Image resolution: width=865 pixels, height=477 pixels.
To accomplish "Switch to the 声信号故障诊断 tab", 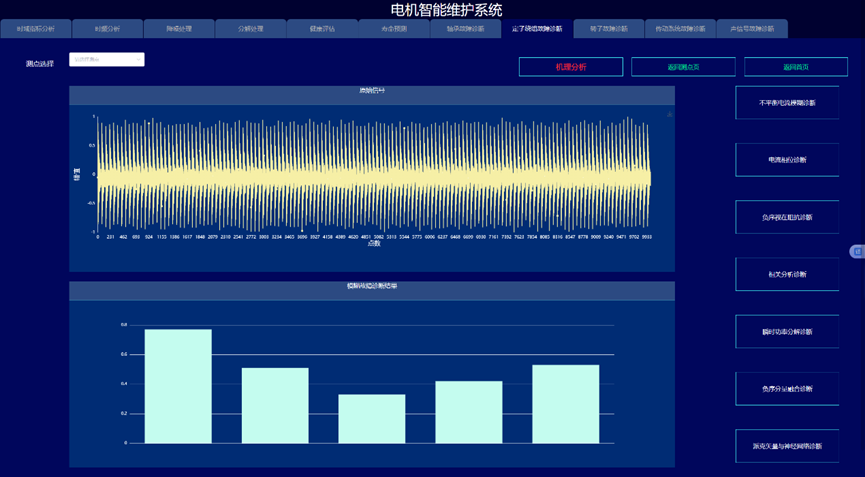I will tap(752, 29).
